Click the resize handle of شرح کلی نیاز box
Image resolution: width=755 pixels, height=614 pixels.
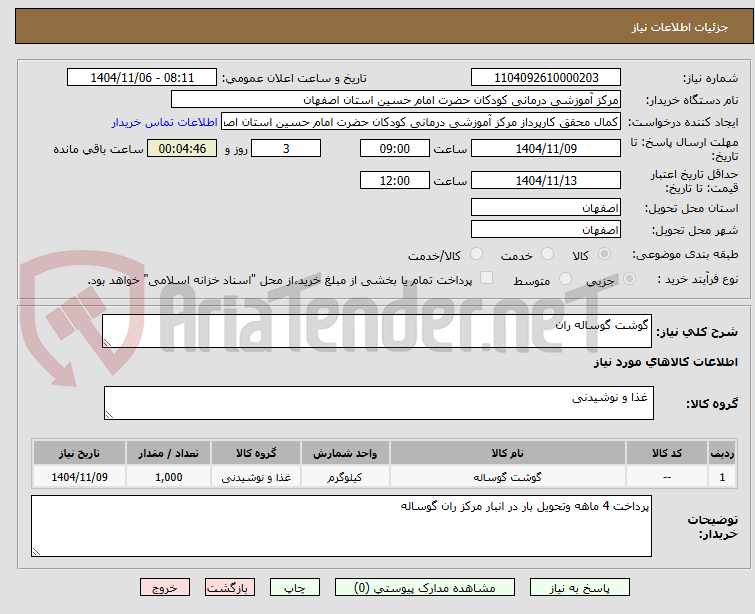pyautogui.click(x=107, y=342)
